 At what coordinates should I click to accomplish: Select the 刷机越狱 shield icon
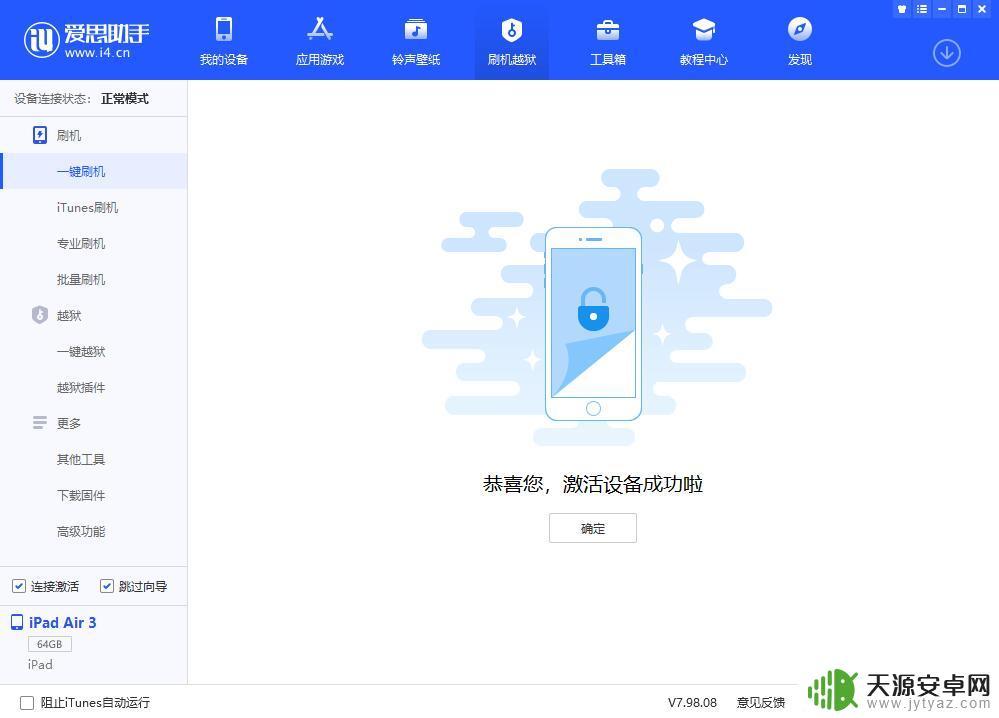click(512, 29)
